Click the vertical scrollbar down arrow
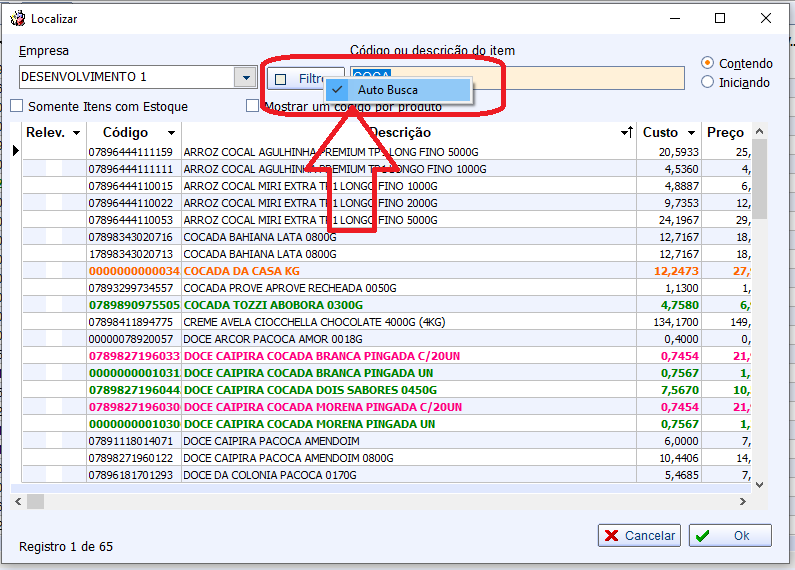The height and width of the screenshot is (570, 795). (759, 484)
